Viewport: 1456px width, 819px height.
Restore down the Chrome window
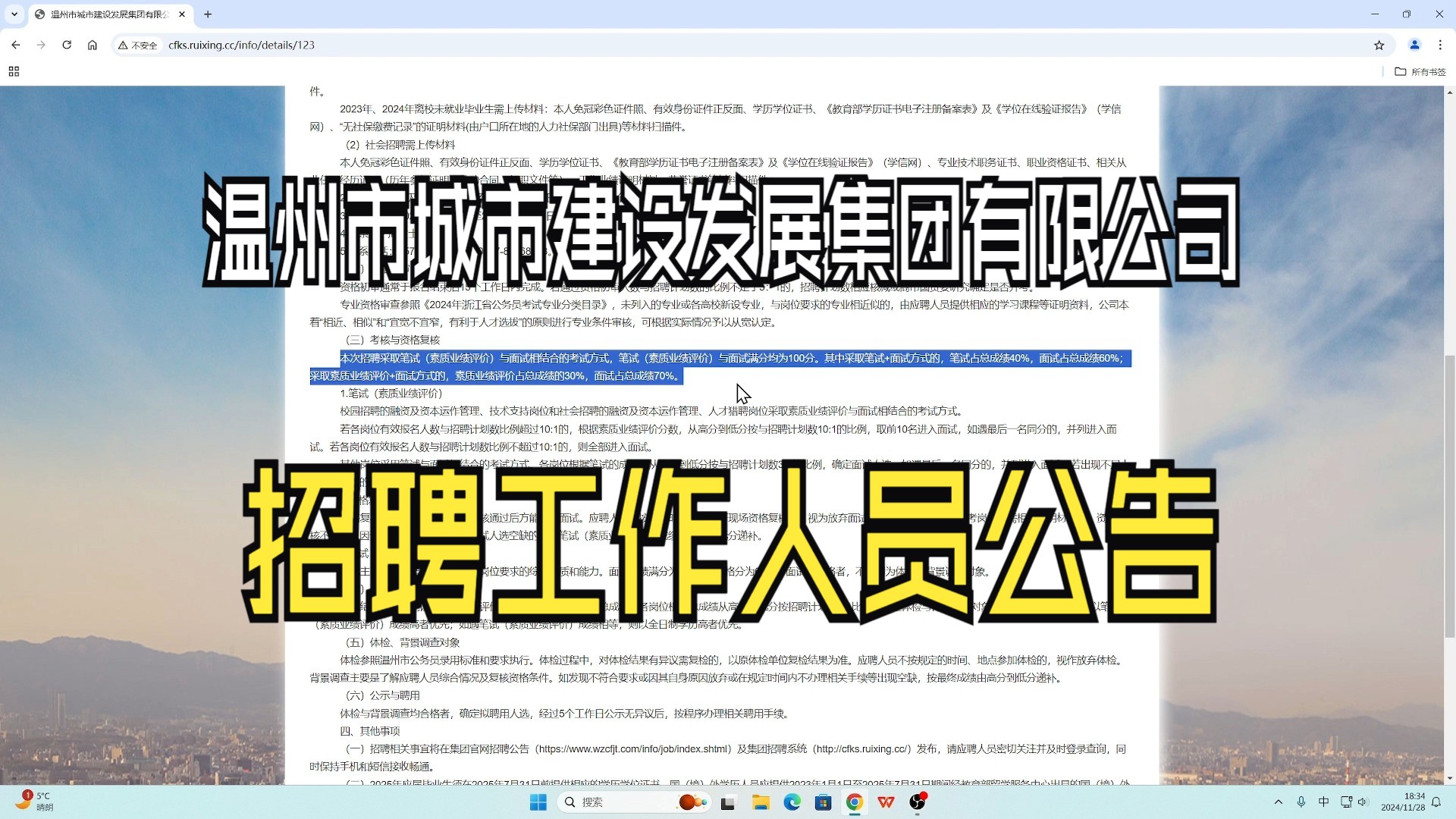1407,14
